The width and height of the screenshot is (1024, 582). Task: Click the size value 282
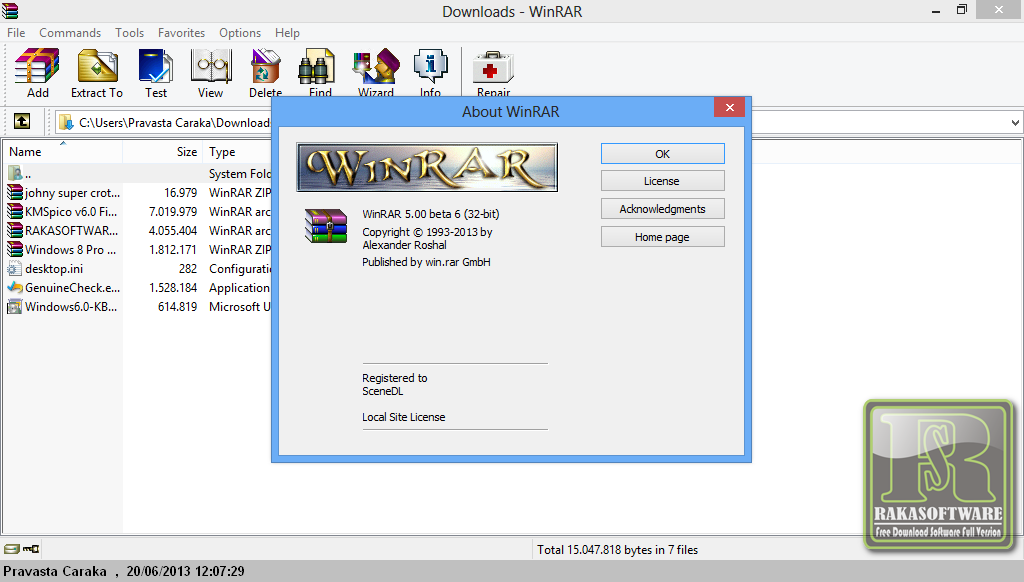[x=188, y=268]
